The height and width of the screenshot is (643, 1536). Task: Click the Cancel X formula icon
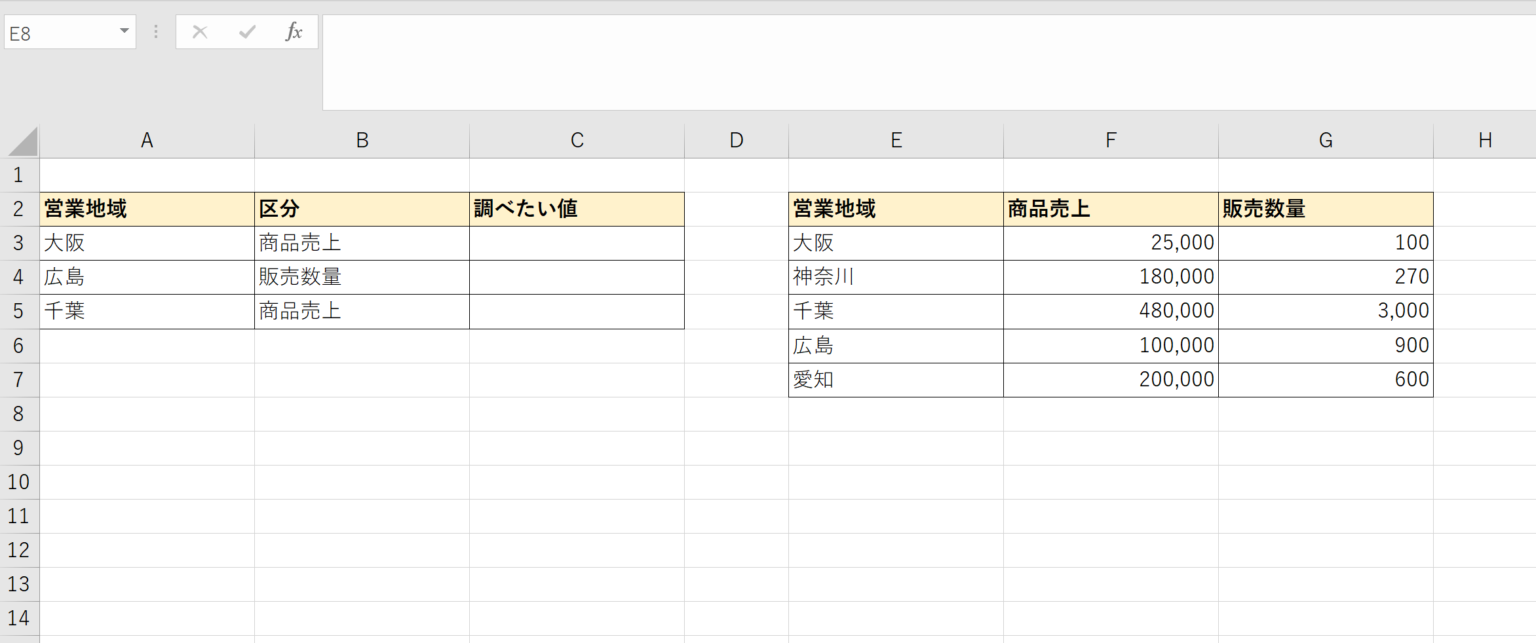click(200, 32)
